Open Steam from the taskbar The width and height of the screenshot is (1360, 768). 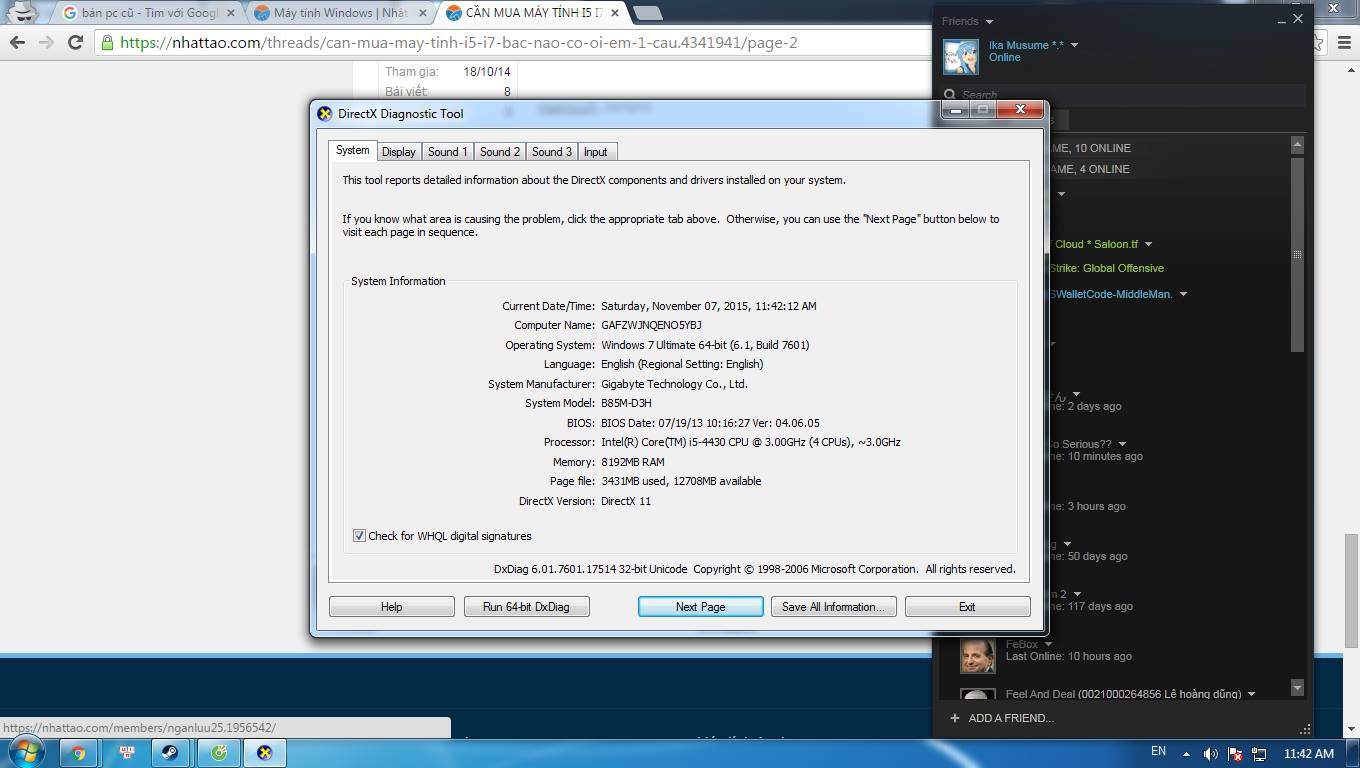(170, 753)
